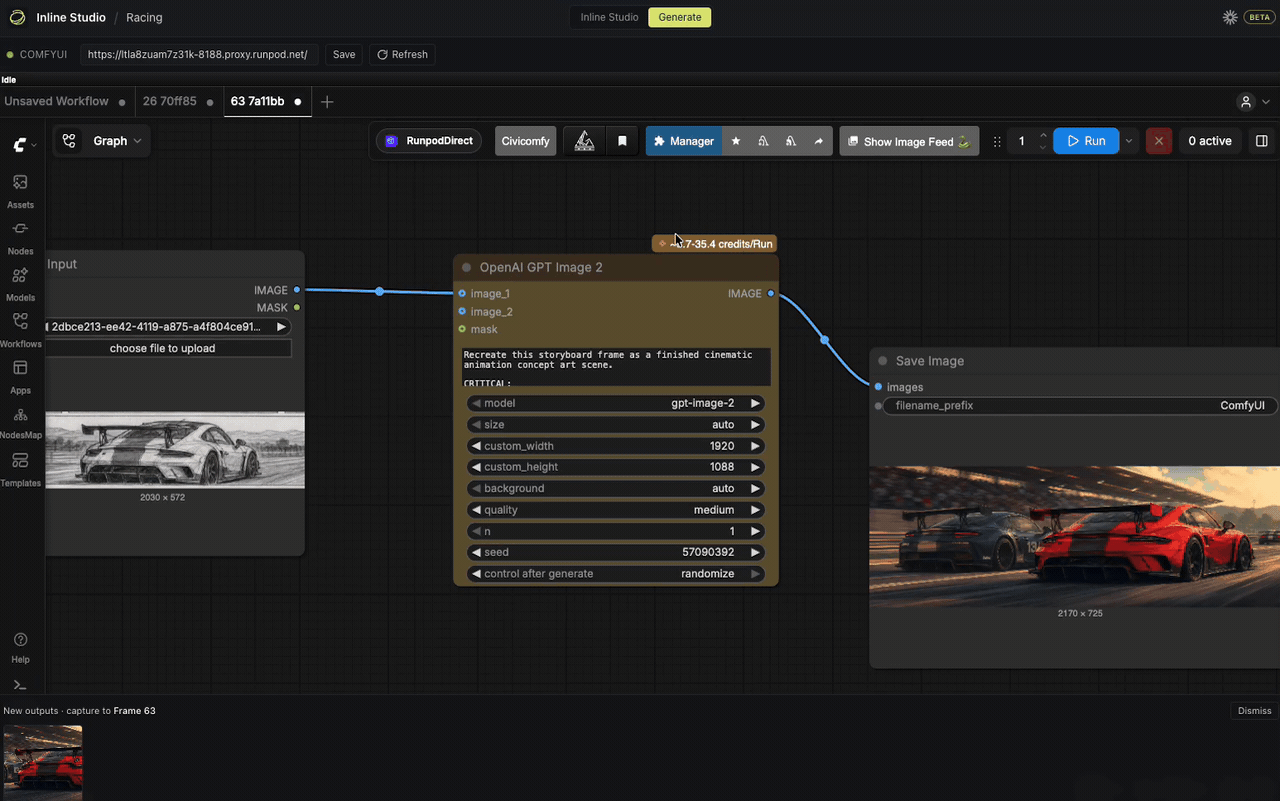
Task: Click the star favorites icon beside Manager
Action: (x=736, y=141)
